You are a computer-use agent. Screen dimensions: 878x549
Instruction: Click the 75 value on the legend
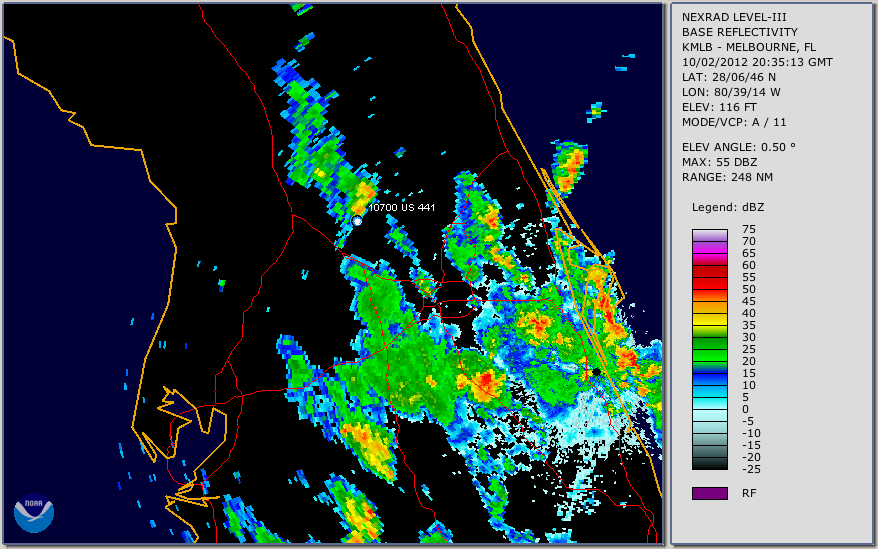pos(749,229)
